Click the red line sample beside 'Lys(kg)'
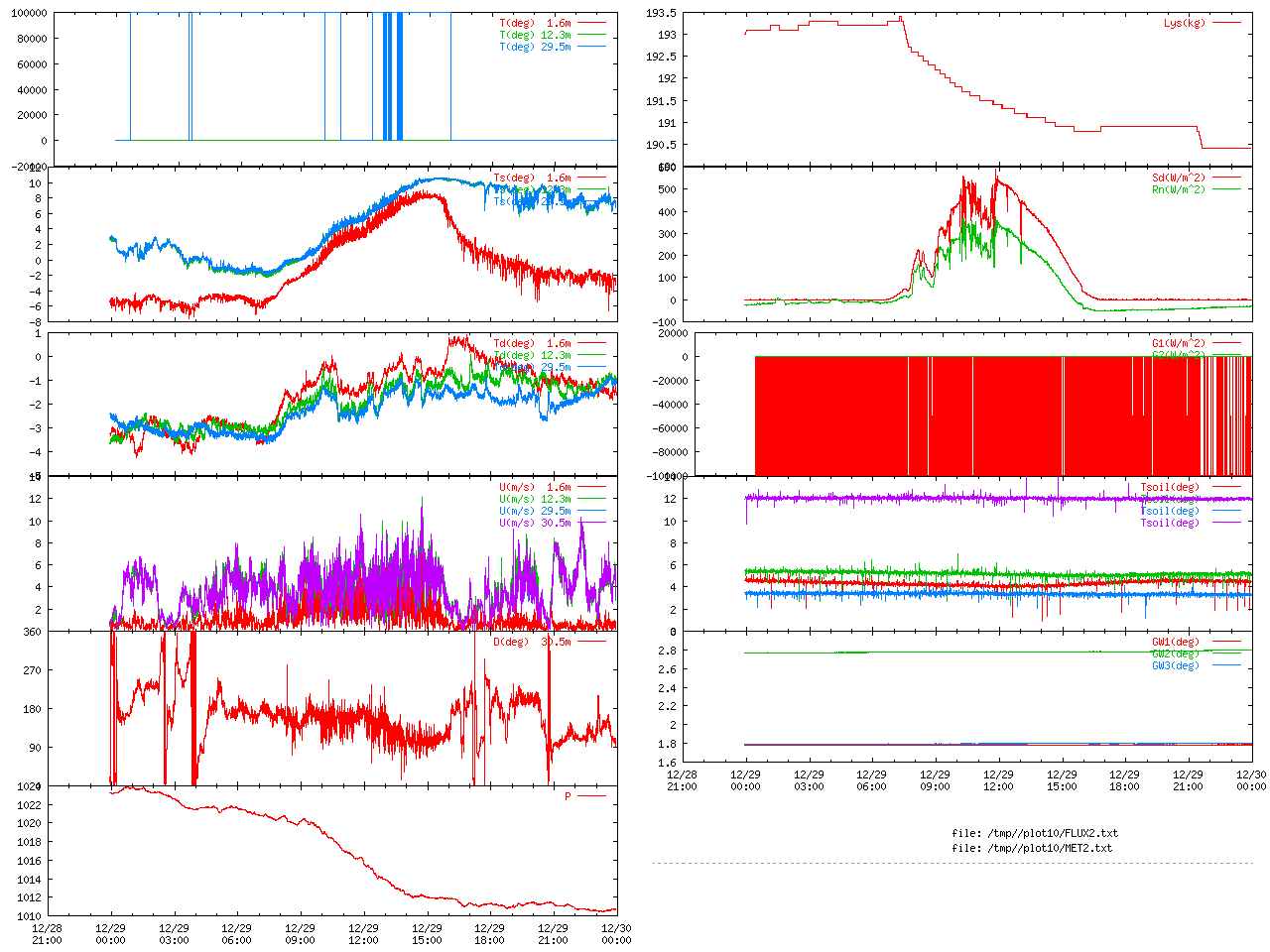This screenshot has height=952, width=1270. click(1226, 23)
